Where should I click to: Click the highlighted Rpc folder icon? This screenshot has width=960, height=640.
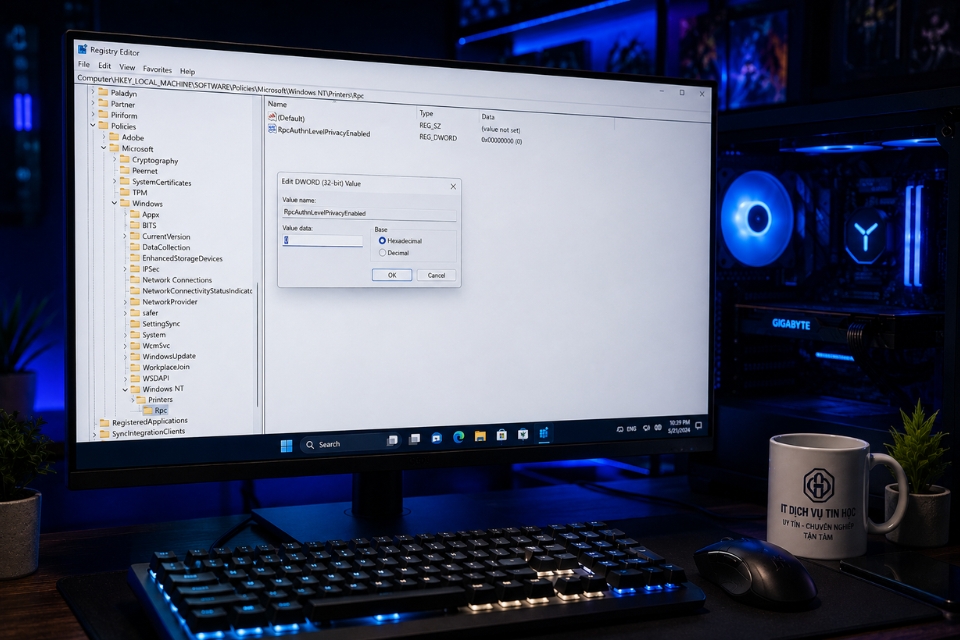point(148,410)
